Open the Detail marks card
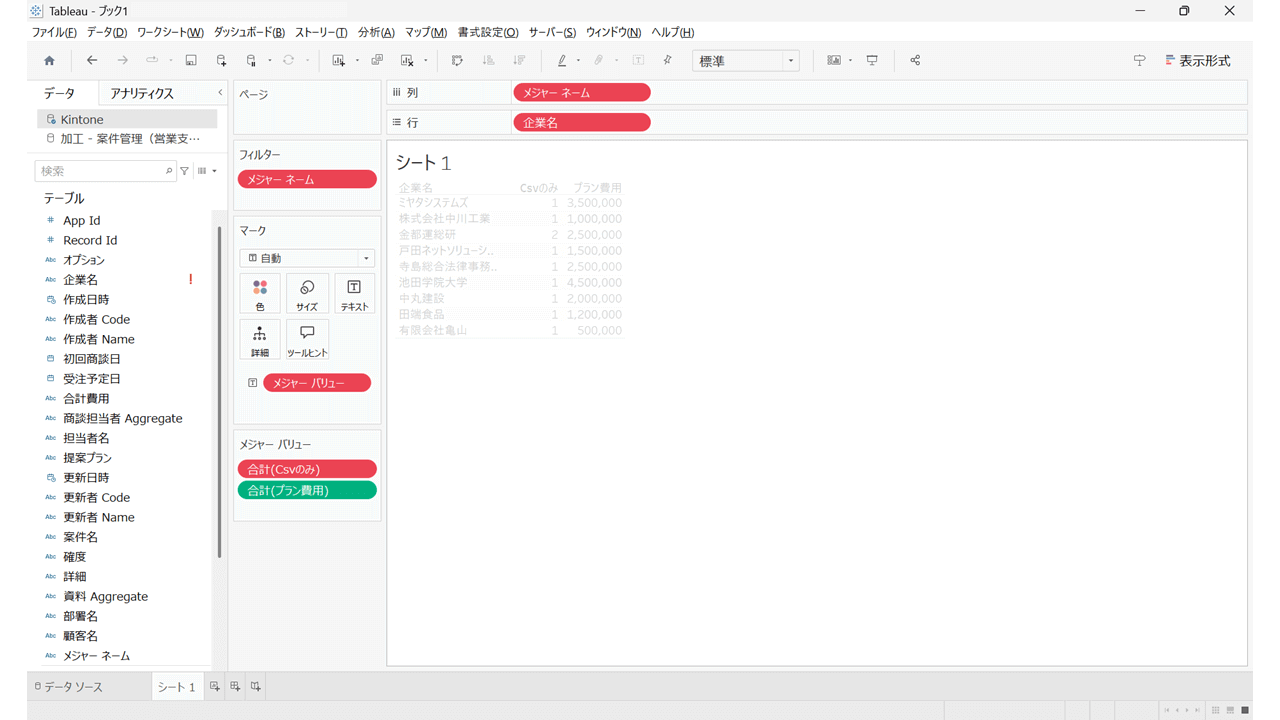Screen dimensions: 1280x720 tap(260, 339)
